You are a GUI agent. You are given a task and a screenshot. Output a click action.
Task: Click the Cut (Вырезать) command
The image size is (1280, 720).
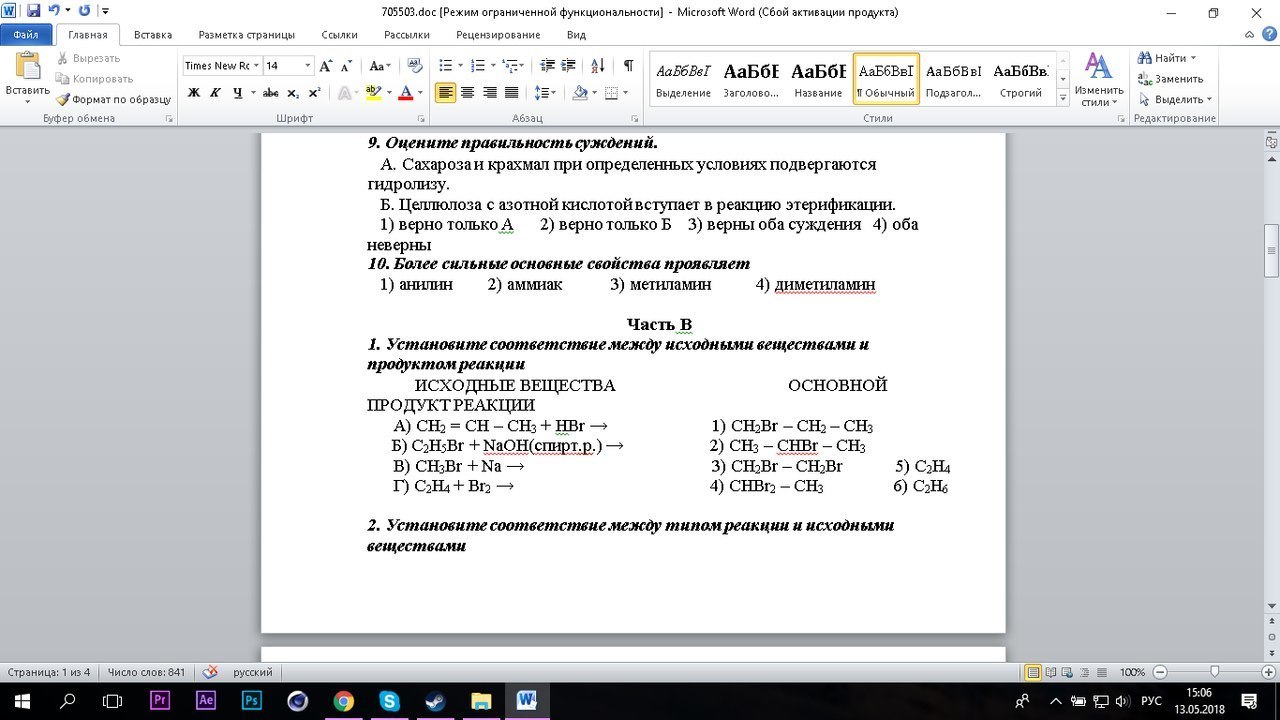(x=88, y=58)
